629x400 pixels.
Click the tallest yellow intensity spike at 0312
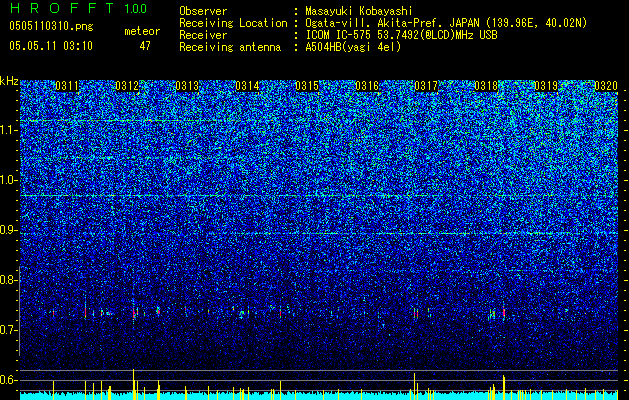[133, 384]
